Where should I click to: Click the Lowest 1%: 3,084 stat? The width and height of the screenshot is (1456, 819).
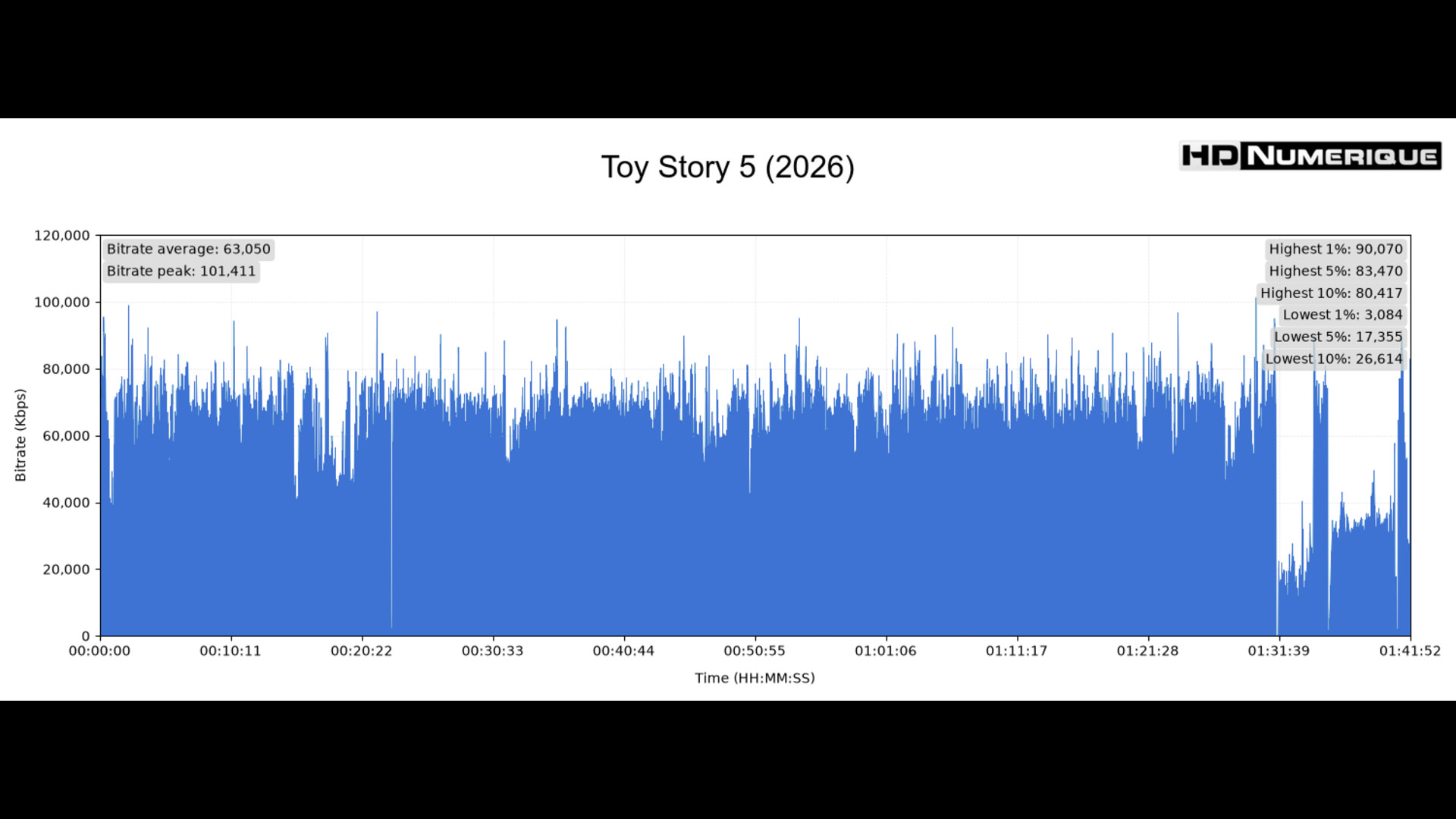(1342, 315)
